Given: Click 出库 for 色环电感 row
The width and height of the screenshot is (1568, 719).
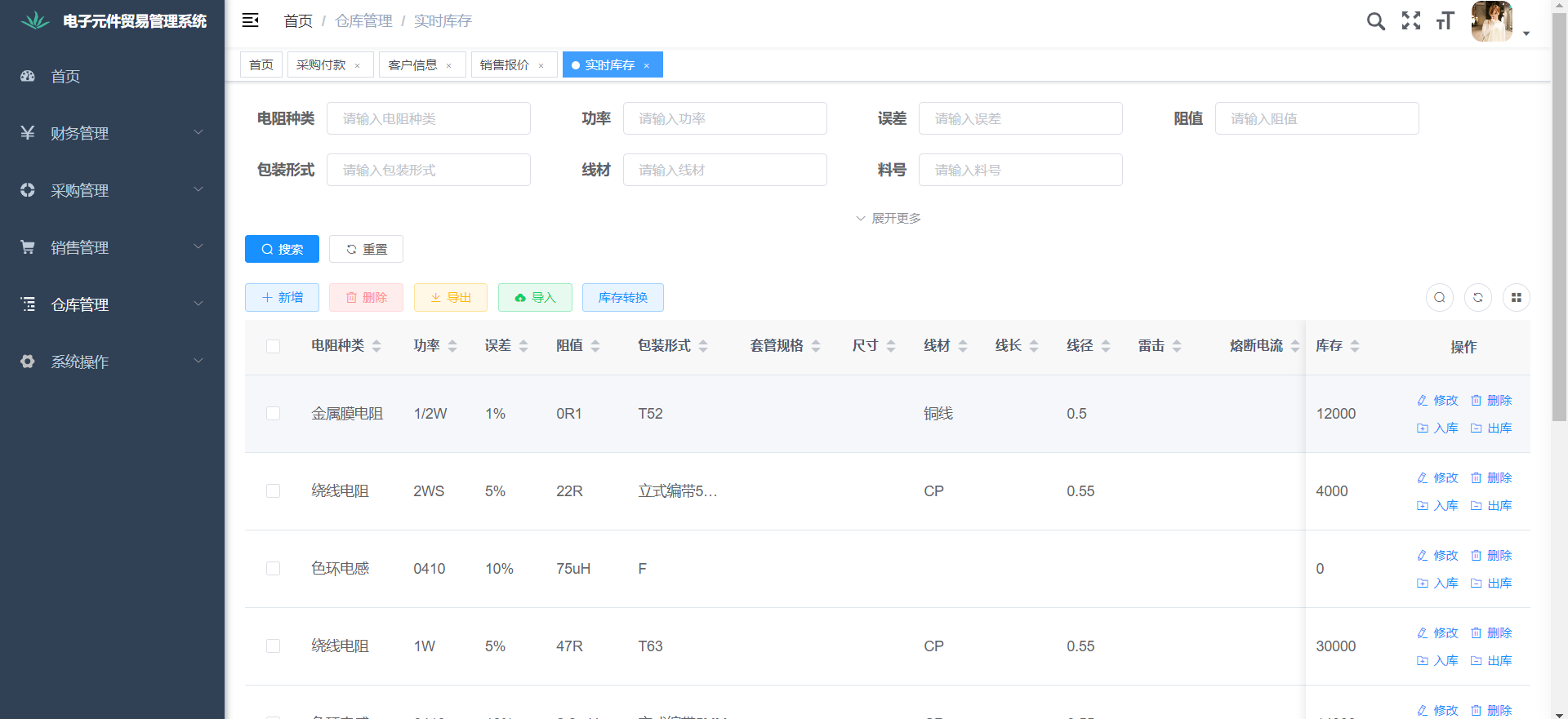Looking at the screenshot, I should 1491,583.
